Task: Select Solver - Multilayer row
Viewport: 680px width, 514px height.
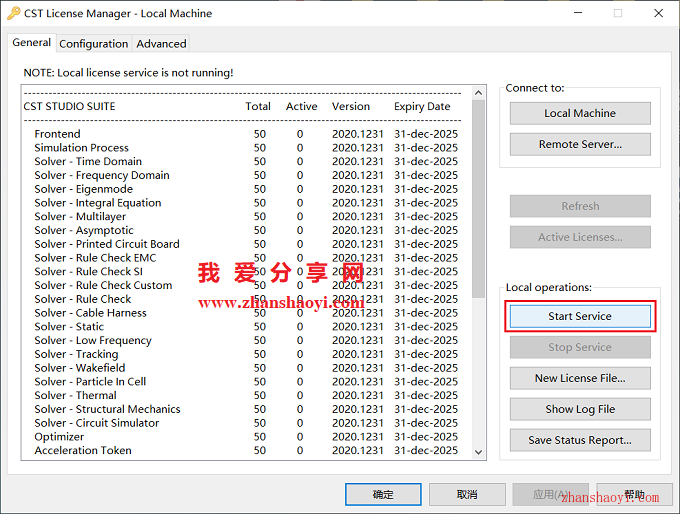Action: click(x=246, y=216)
